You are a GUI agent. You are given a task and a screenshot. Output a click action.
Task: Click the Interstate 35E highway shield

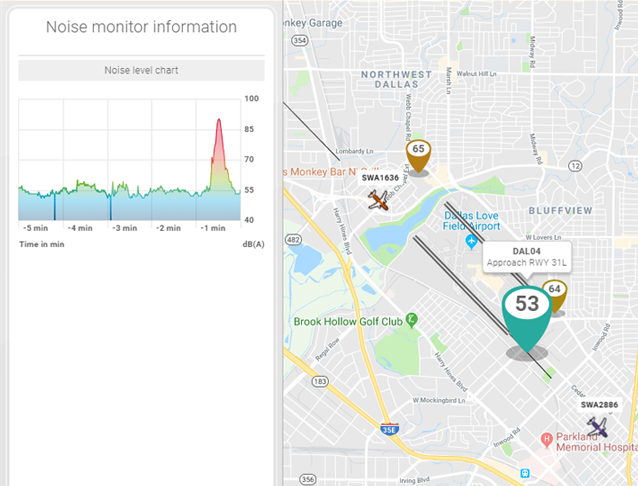(388, 430)
